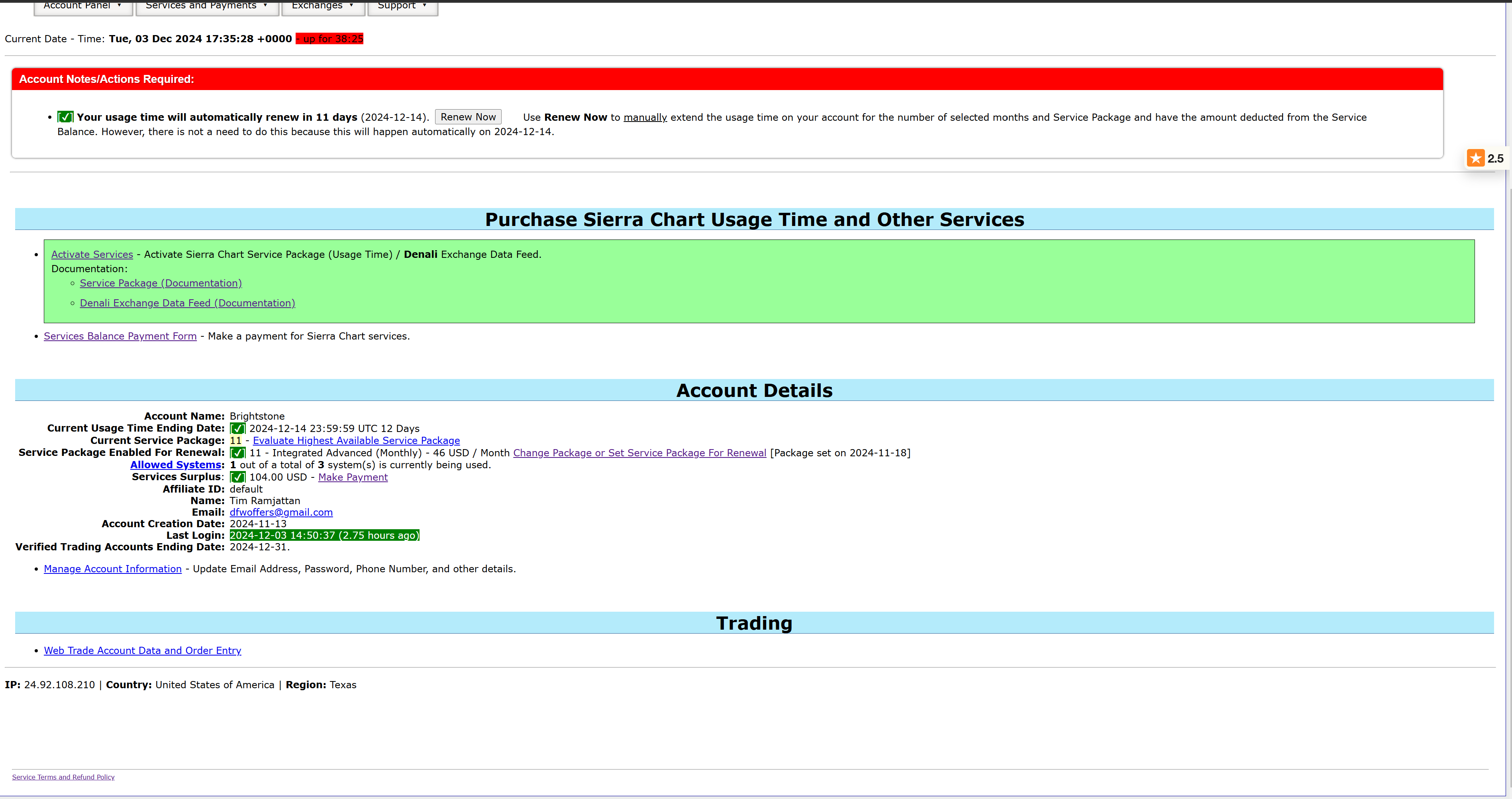Click checkmark icon next to Current Usage Time Ending Date

(237, 428)
